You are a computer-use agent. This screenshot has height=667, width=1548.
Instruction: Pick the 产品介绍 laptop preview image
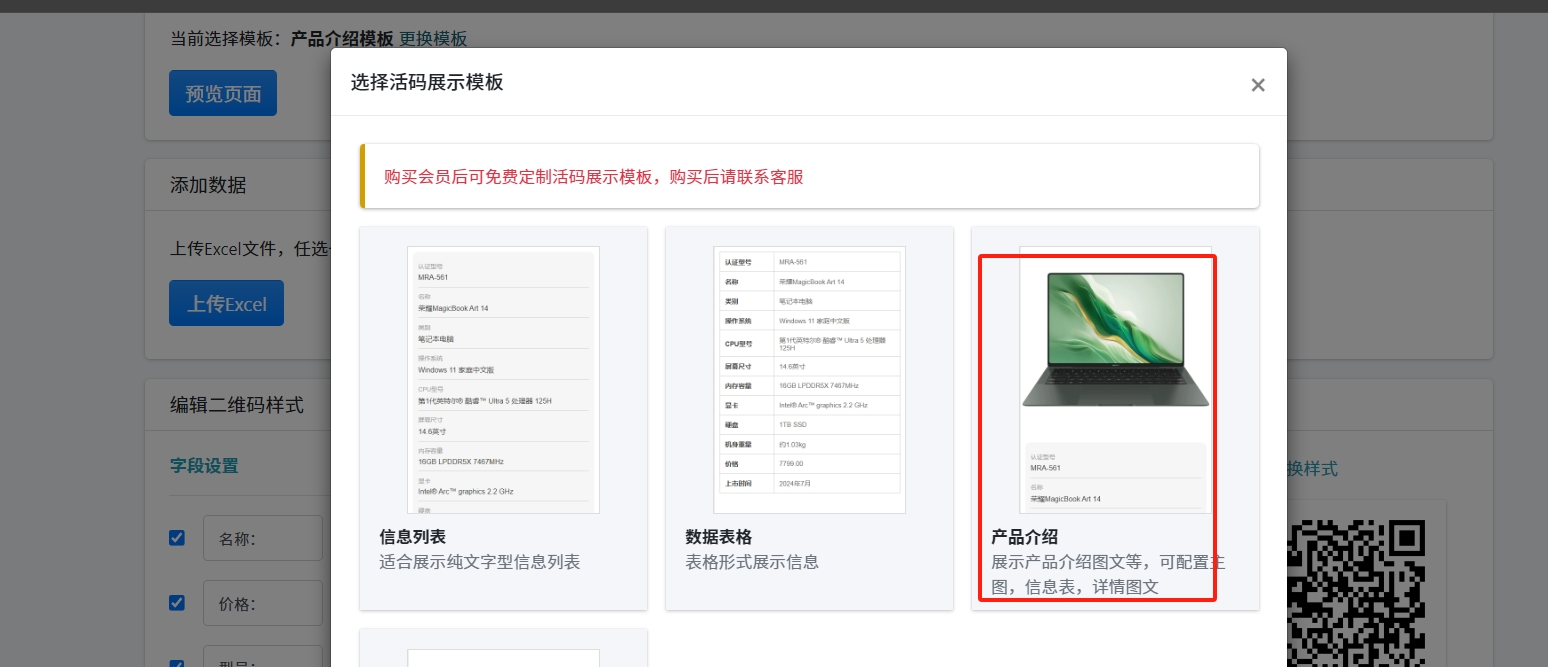coord(1115,340)
